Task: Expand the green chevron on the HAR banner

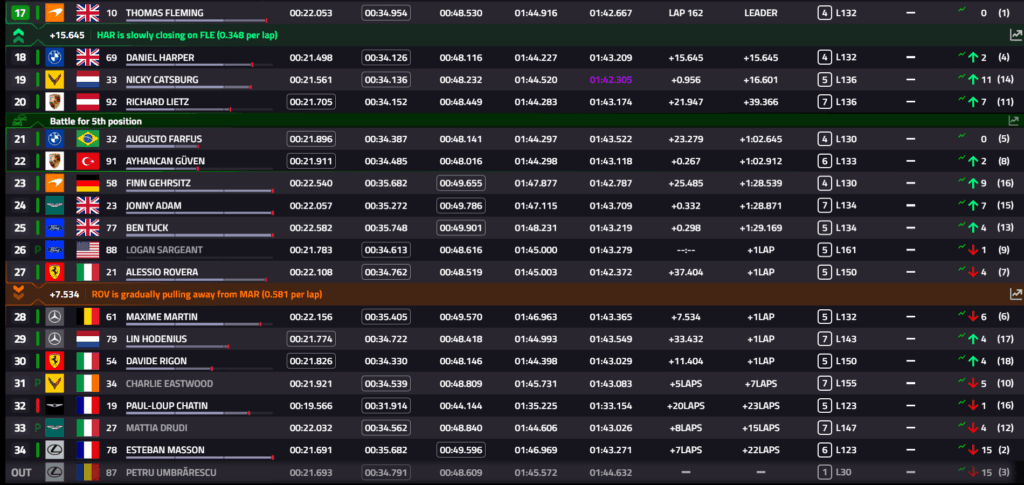Action: pyautogui.click(x=18, y=35)
